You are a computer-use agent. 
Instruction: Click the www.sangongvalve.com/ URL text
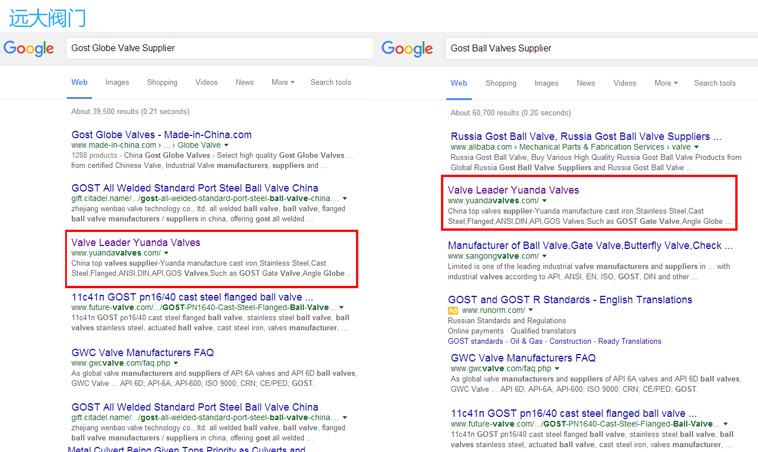coord(493,256)
